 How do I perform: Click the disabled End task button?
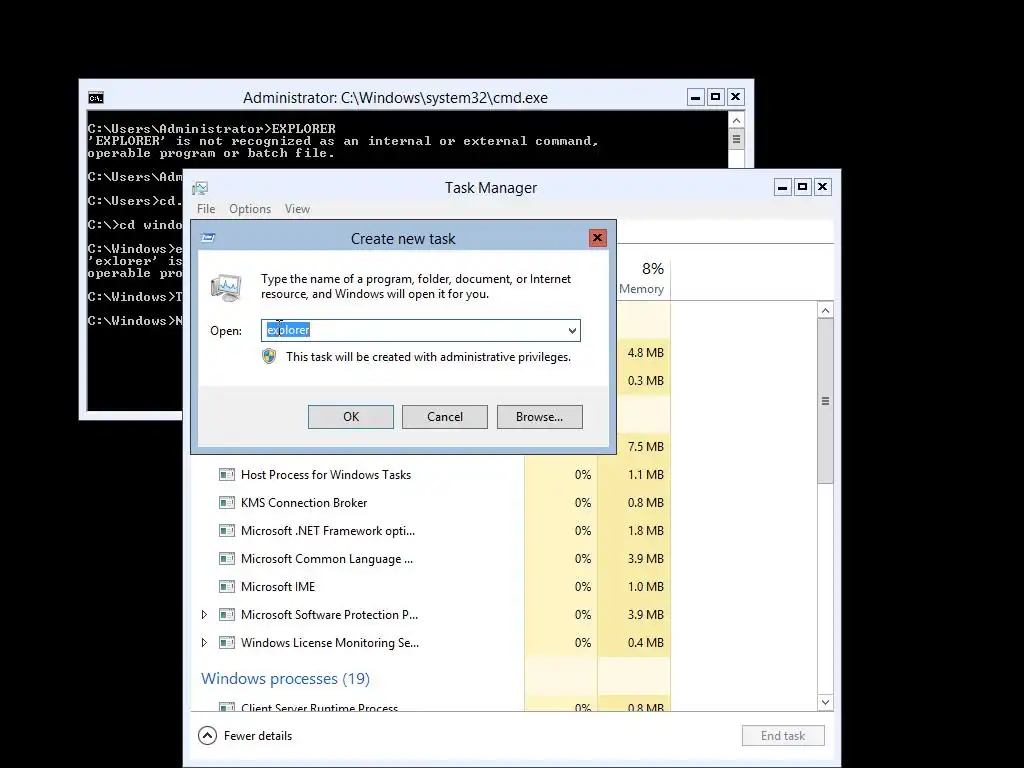point(783,736)
